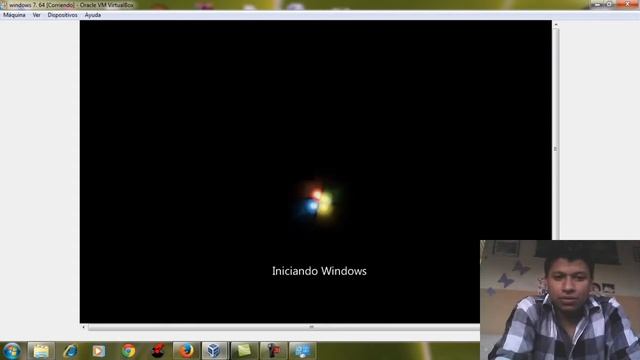Click the vertical scrollbar of VM view
The image size is (640, 360).
[556, 149]
